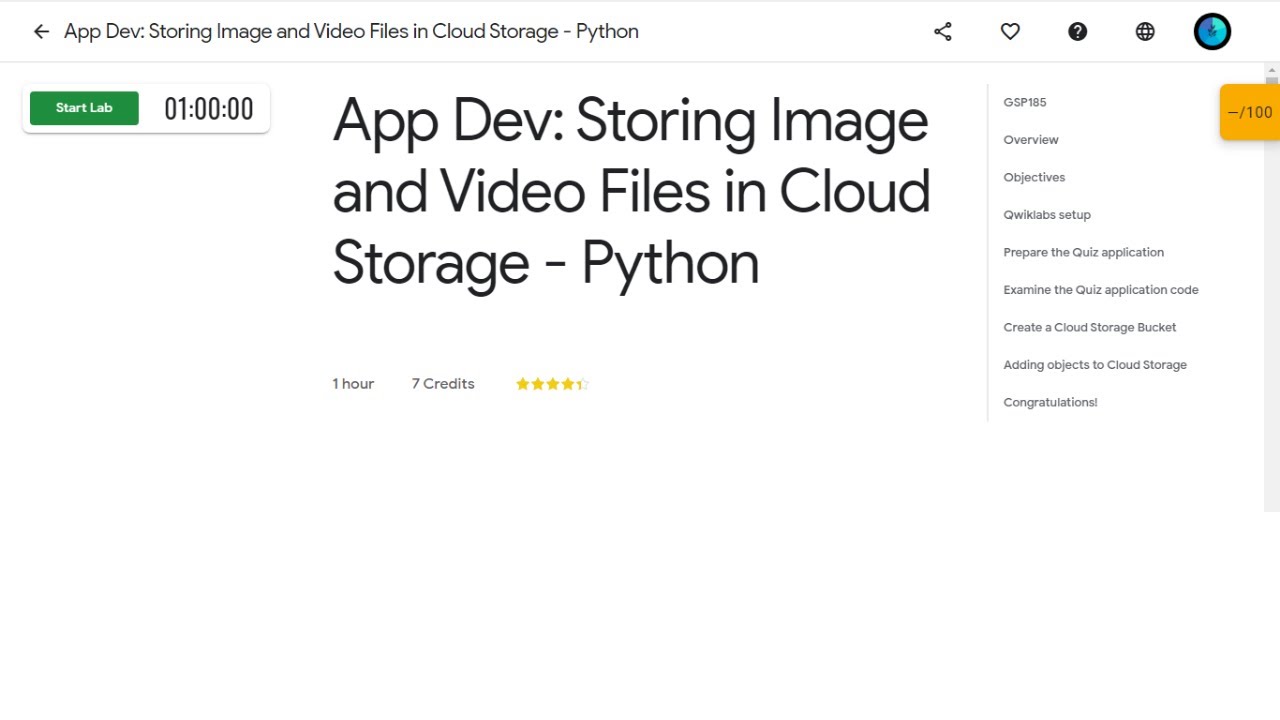Click the star rating display
Viewport: 1280px width, 720px height.
(552, 384)
